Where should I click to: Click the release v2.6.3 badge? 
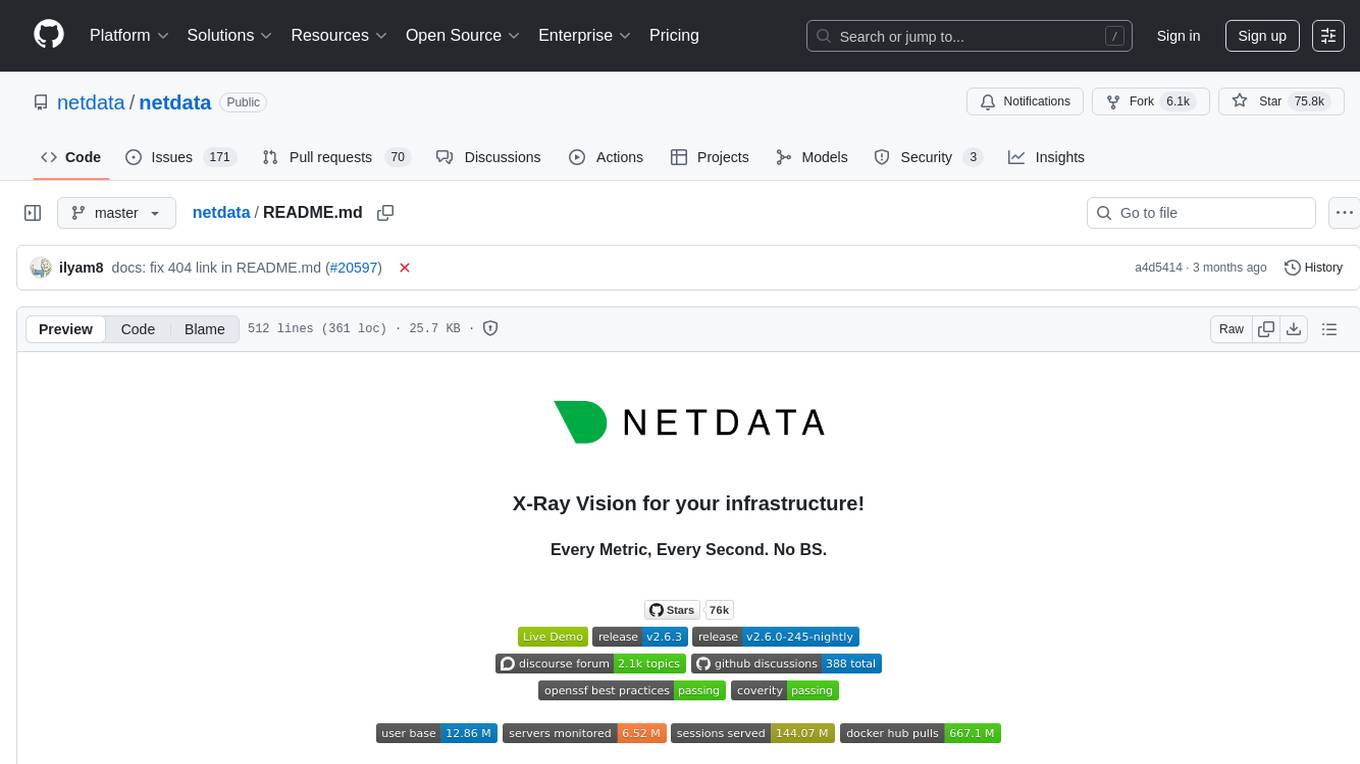click(x=640, y=637)
